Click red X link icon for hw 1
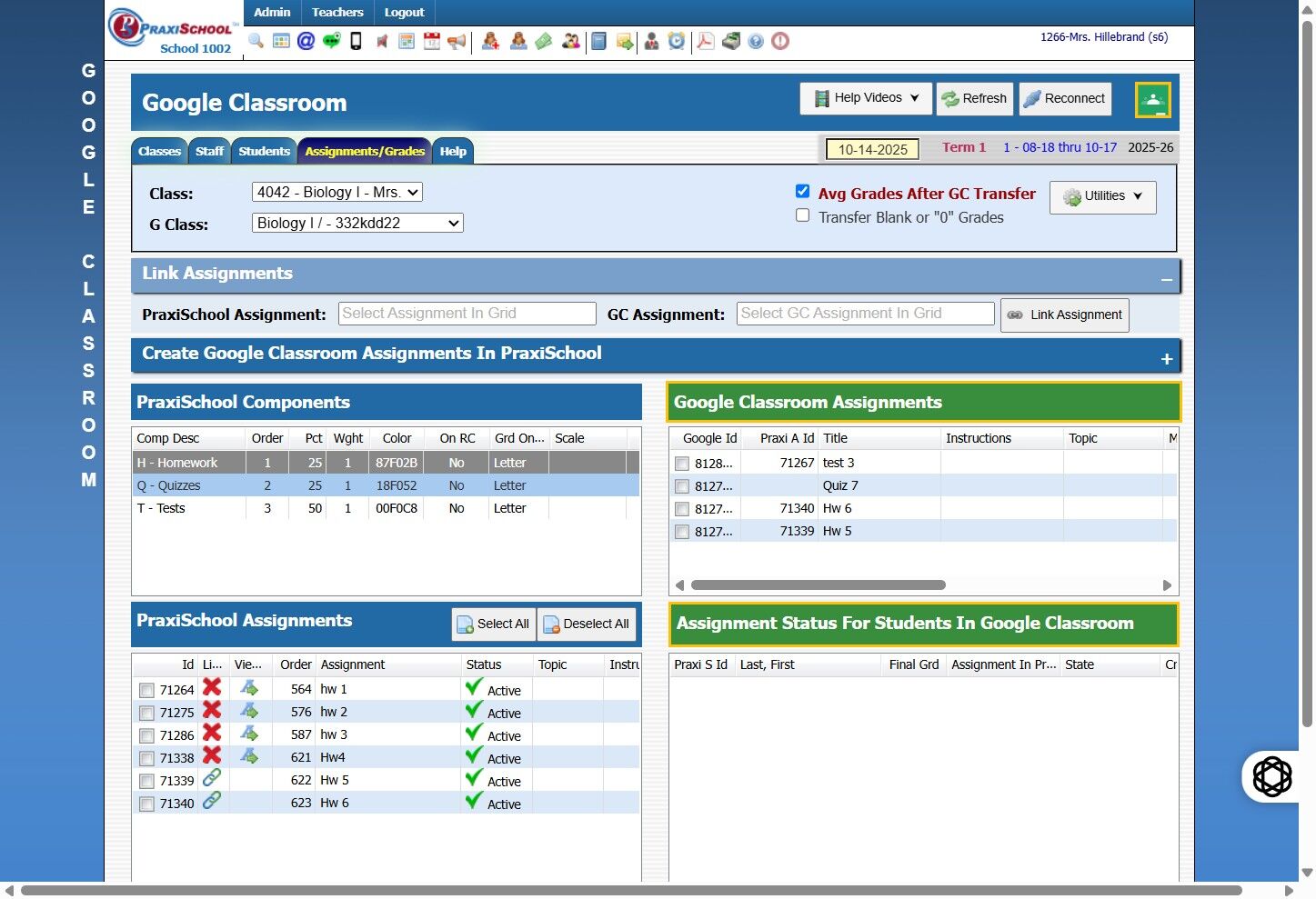The width and height of the screenshot is (1316, 899). point(212,688)
